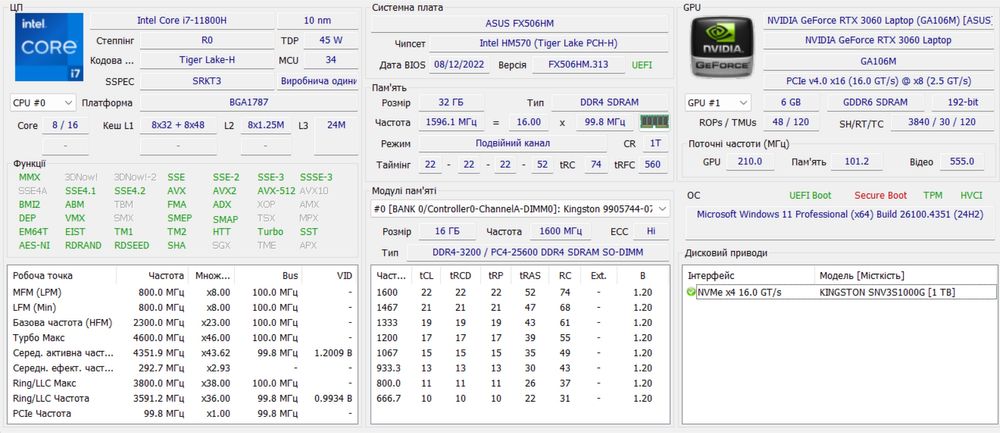Click the 1596.1 МГц memory frequency field
The image size is (1000, 433).
click(451, 122)
